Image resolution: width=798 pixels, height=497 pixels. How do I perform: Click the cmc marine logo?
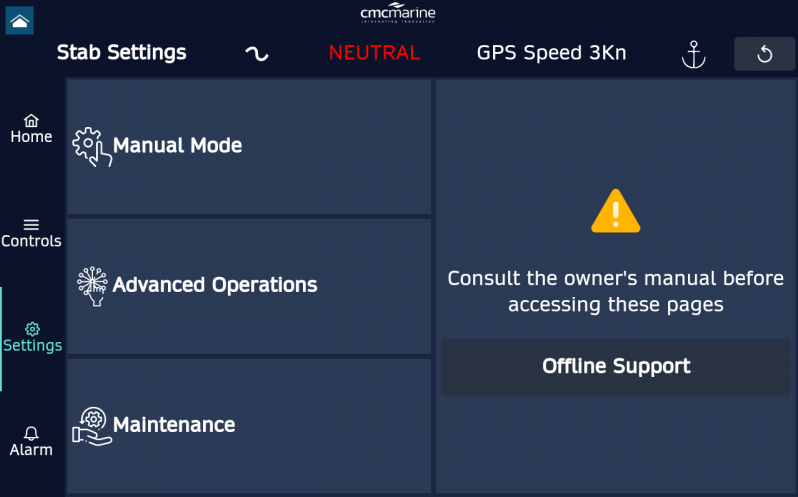tap(398, 13)
